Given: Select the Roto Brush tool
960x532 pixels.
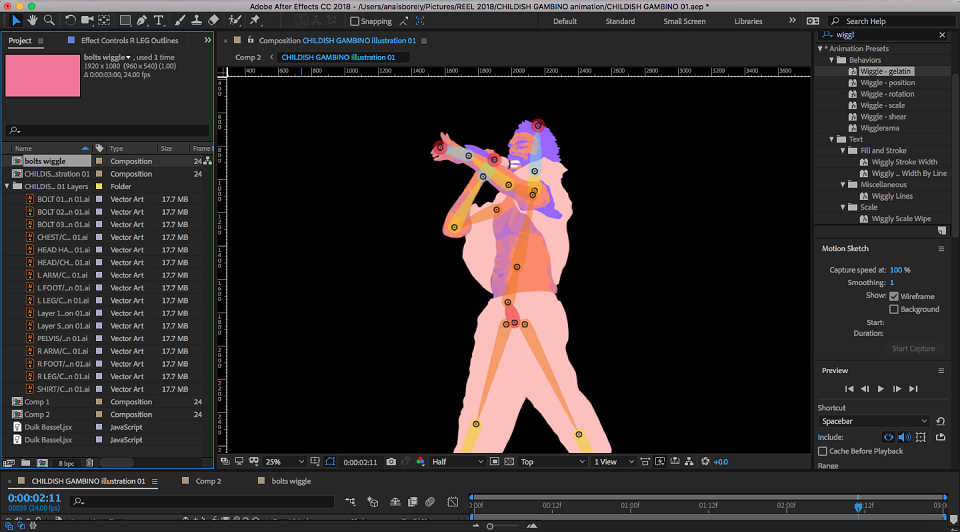Looking at the screenshot, I should [x=234, y=21].
